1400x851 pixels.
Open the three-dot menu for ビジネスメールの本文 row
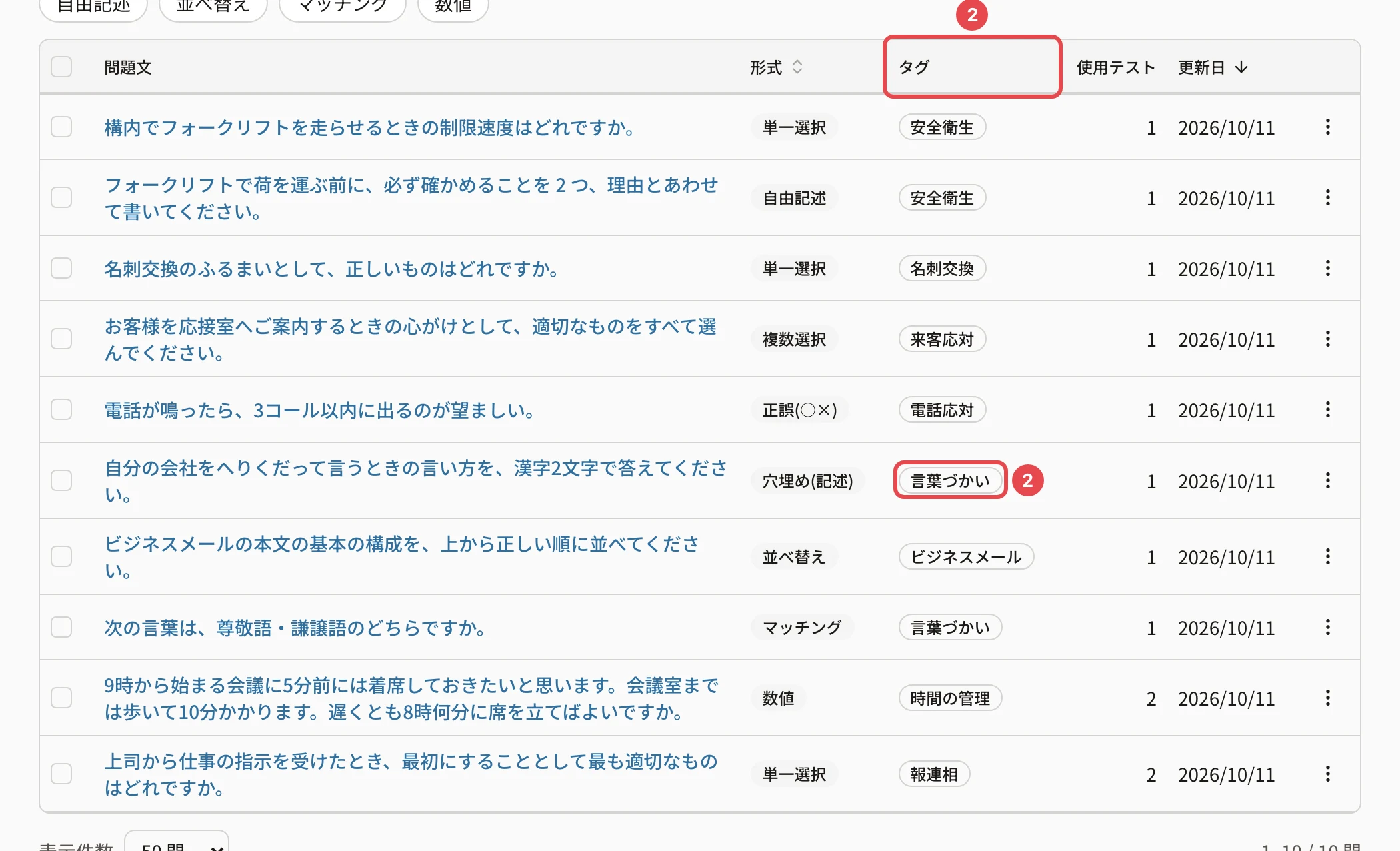point(1327,556)
